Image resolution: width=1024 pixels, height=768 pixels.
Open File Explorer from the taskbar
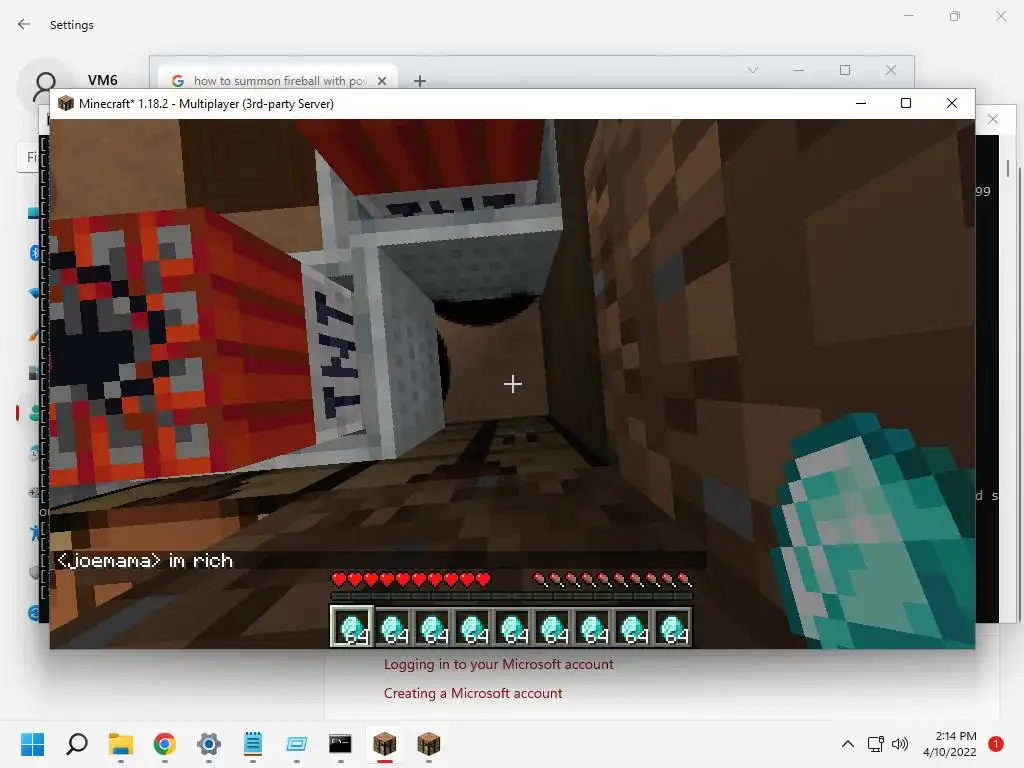tap(121, 744)
